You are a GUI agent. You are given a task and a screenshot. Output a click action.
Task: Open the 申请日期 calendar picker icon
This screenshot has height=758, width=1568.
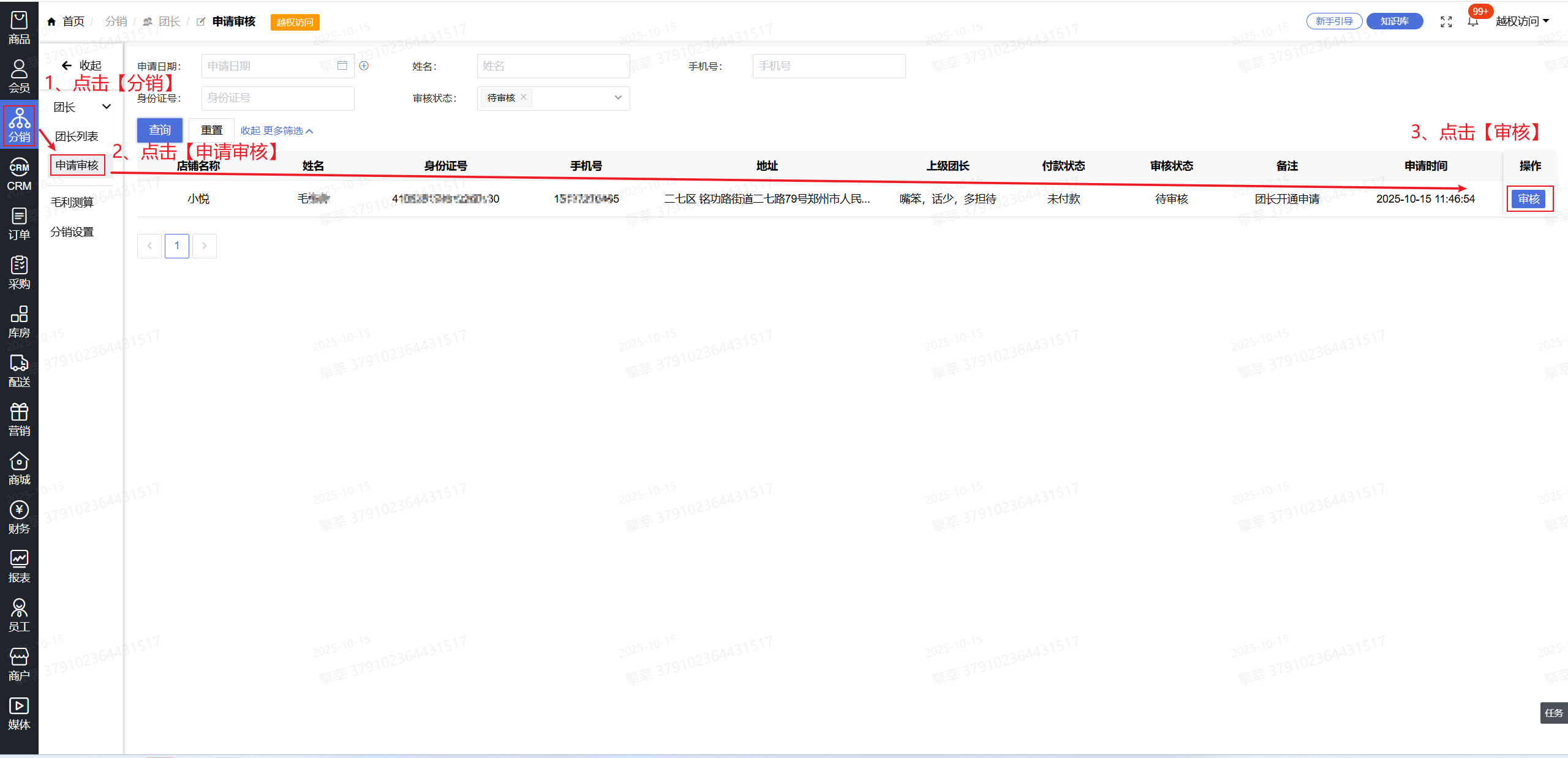coord(342,66)
